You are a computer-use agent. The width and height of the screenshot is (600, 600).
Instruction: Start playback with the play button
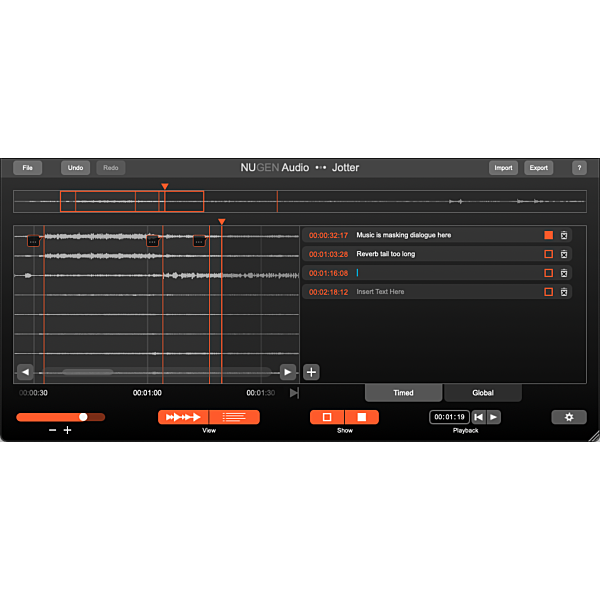[x=494, y=417]
